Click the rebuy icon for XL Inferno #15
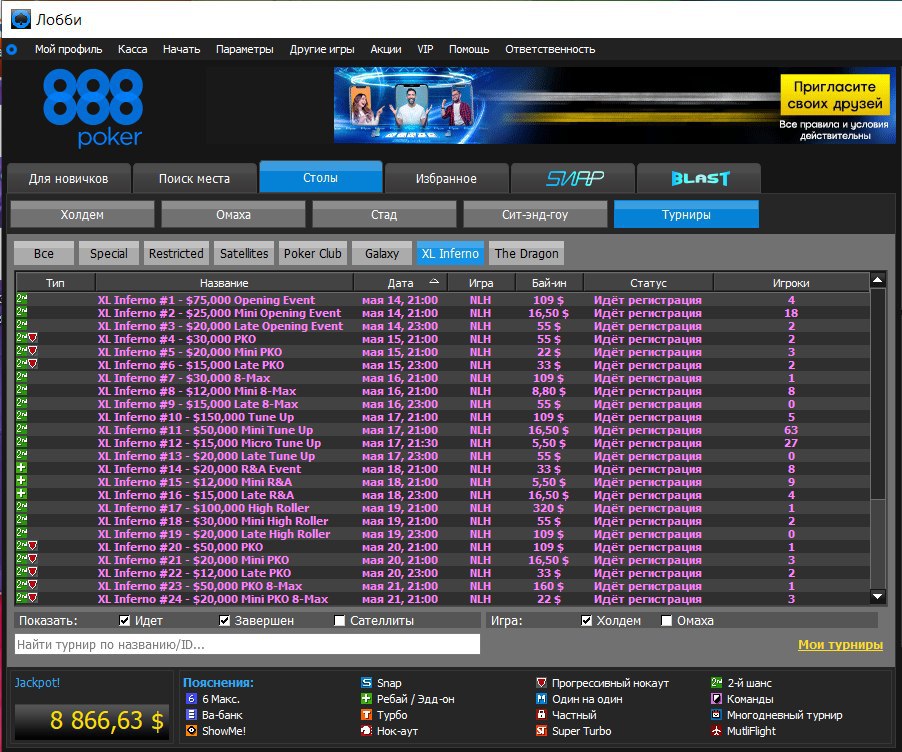The height and width of the screenshot is (752, 902). coord(21,480)
